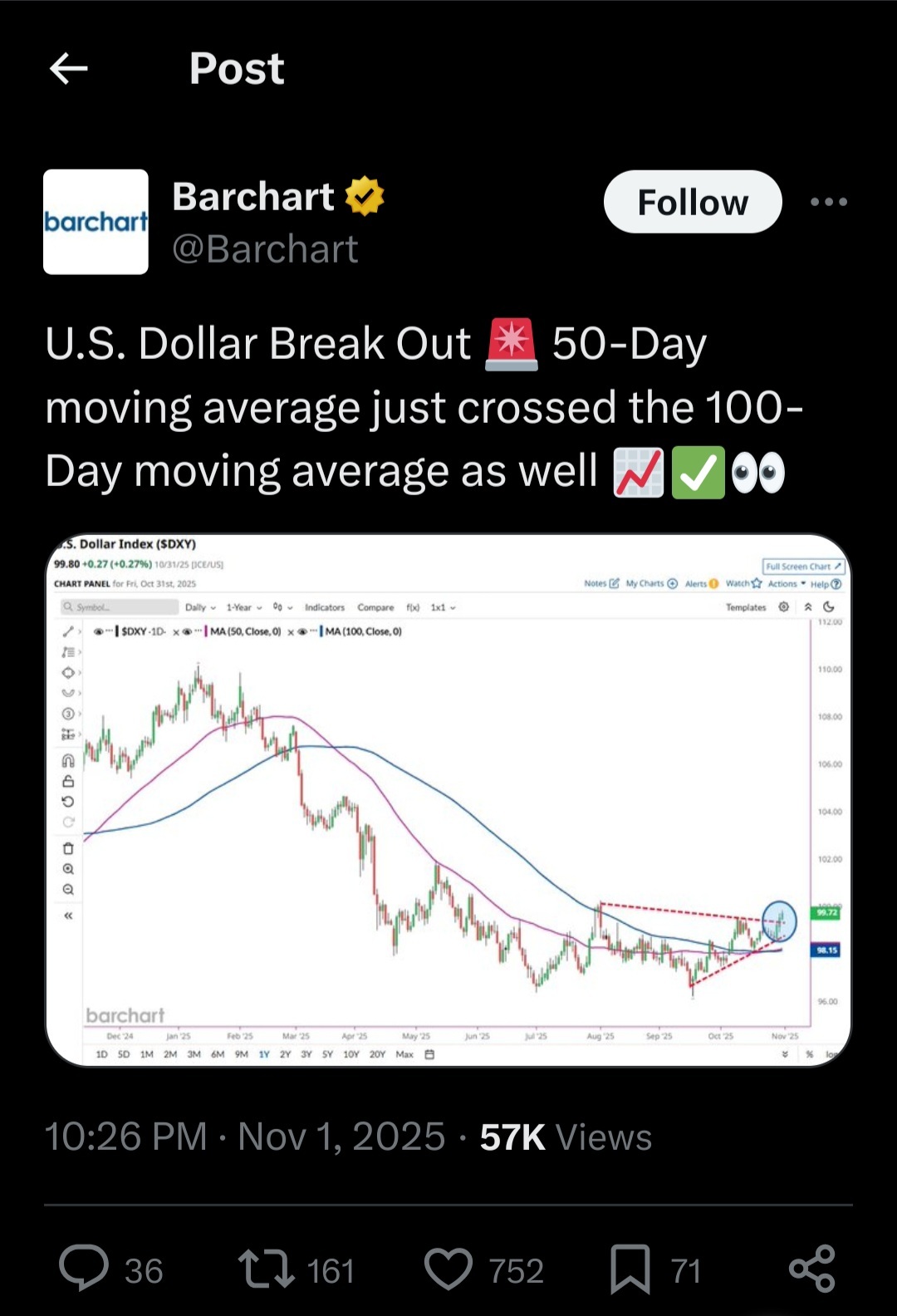The image size is (897, 1316).
Task: Bookmark this Barchart post
Action: coord(630,1269)
